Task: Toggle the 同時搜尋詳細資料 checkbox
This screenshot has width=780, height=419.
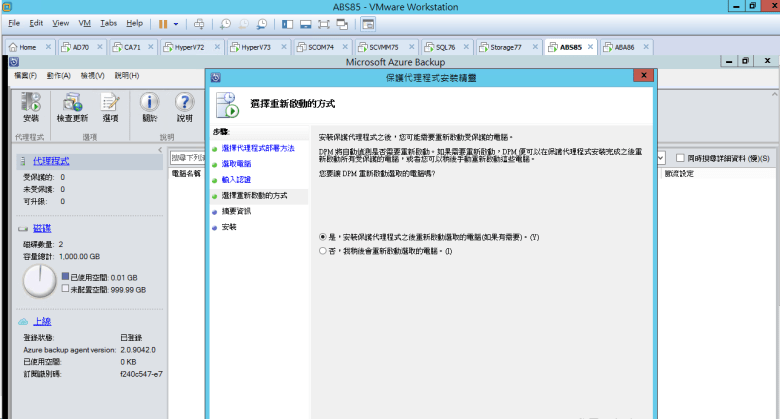Action: [x=681, y=158]
